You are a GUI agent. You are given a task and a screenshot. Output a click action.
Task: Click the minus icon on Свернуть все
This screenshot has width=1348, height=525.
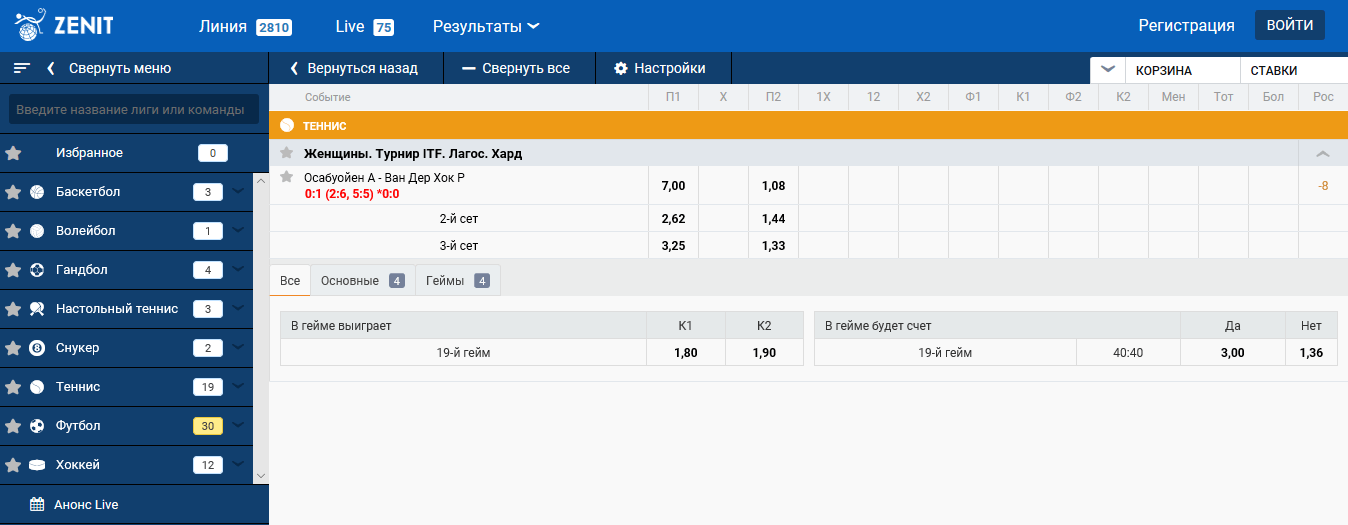coord(468,69)
